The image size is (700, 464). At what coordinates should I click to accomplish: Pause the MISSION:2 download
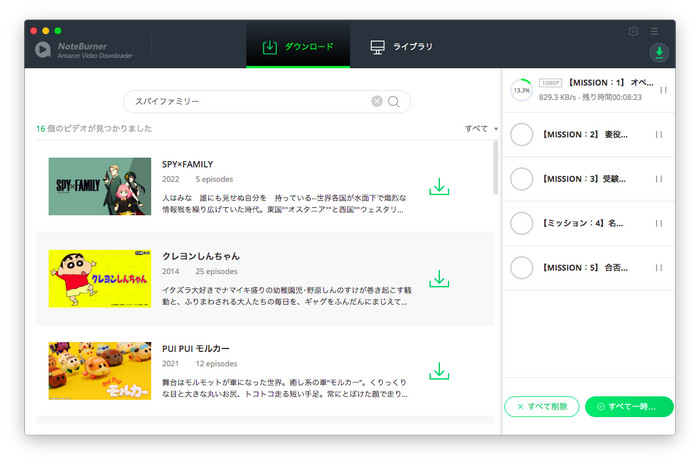(659, 134)
